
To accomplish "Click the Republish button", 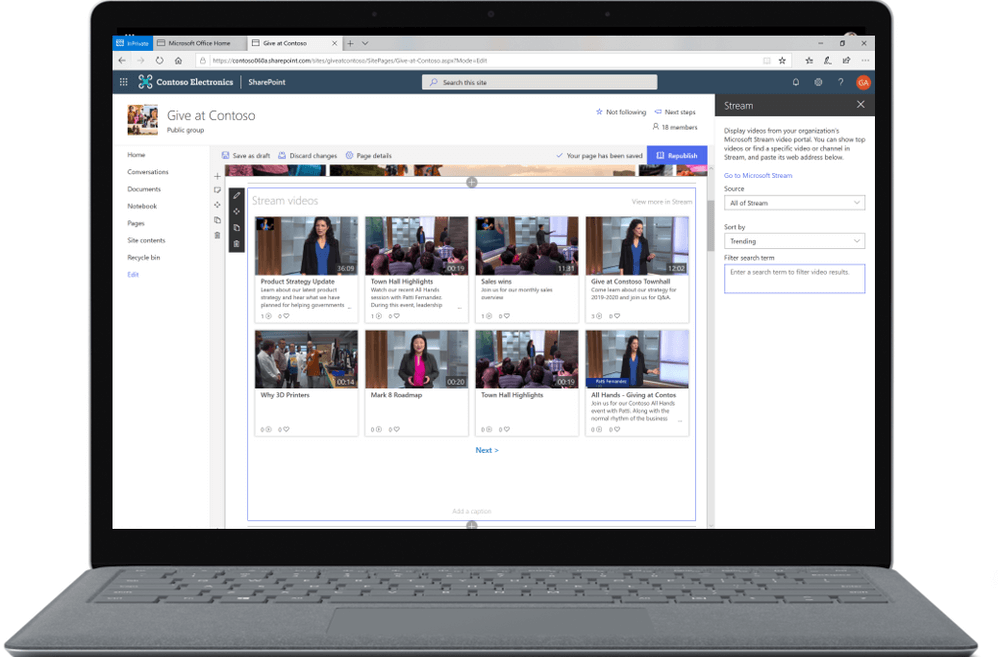I will pos(677,155).
